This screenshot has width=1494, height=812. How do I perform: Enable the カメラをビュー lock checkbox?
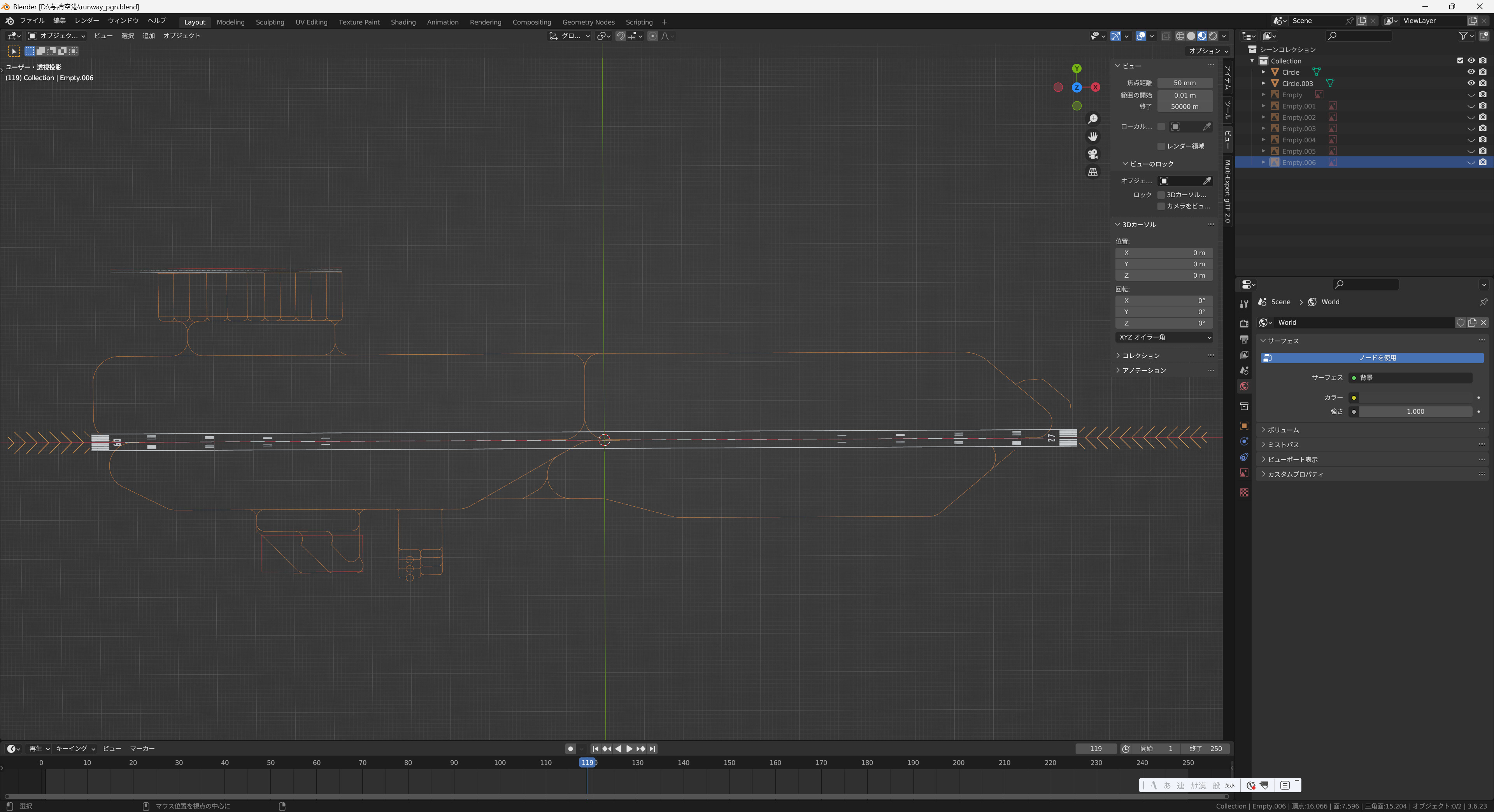(x=1161, y=206)
